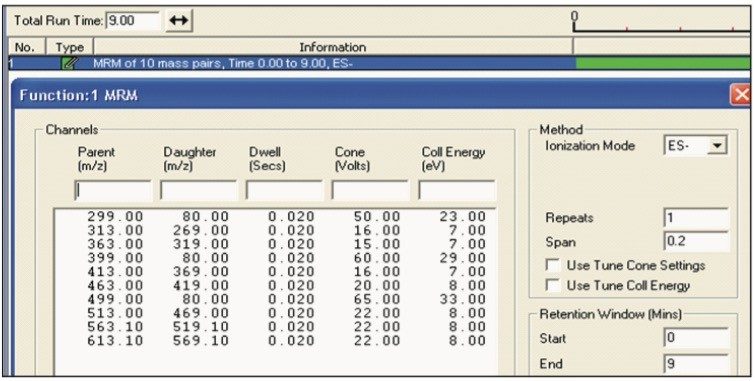Click the Type column header

click(69, 47)
